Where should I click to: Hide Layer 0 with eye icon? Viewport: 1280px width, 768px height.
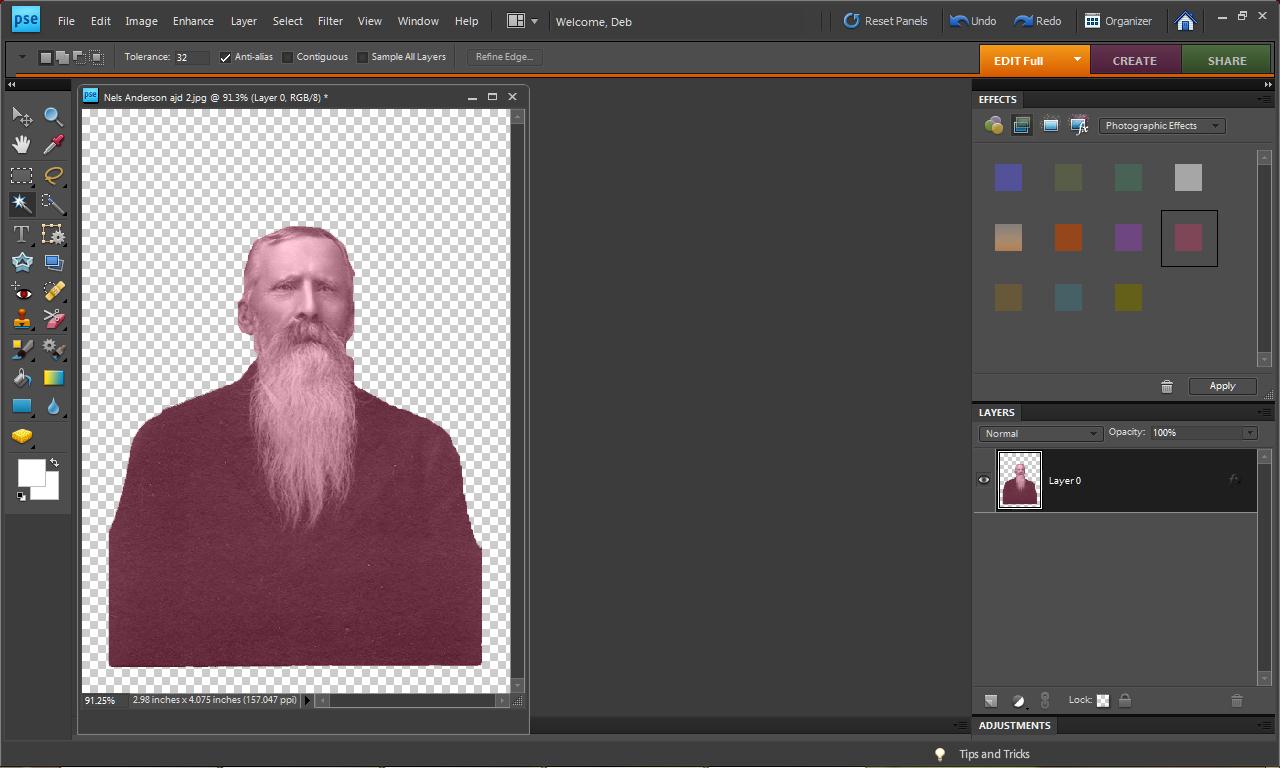pos(984,480)
